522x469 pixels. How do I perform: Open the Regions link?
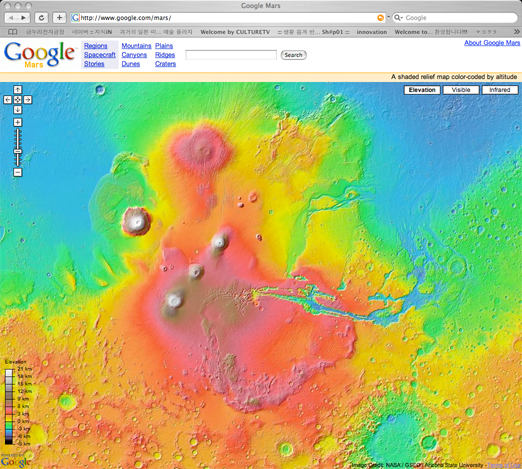coord(96,46)
